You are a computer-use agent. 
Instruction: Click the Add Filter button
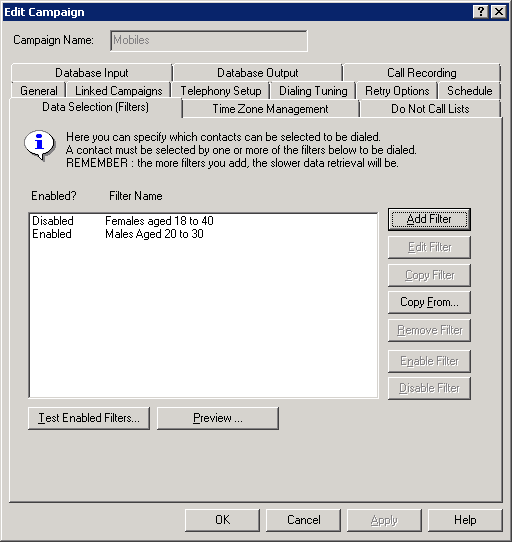point(429,219)
